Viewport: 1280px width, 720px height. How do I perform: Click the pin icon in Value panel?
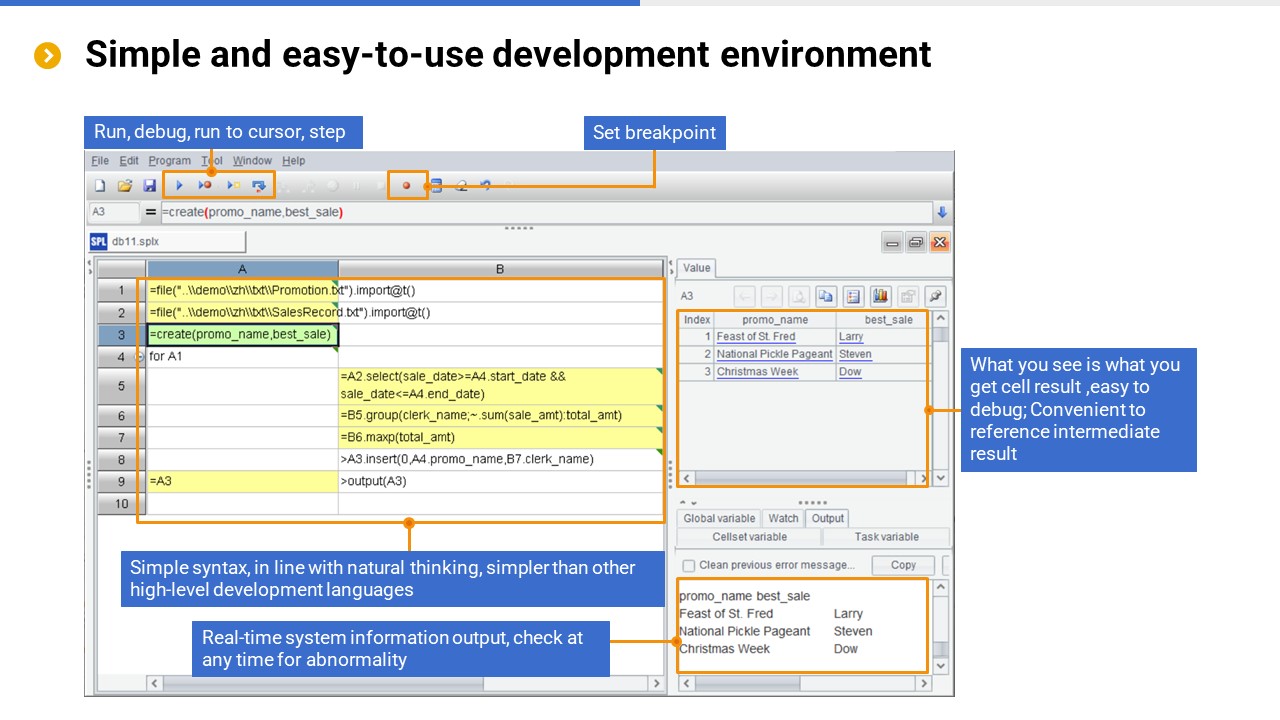(x=934, y=296)
